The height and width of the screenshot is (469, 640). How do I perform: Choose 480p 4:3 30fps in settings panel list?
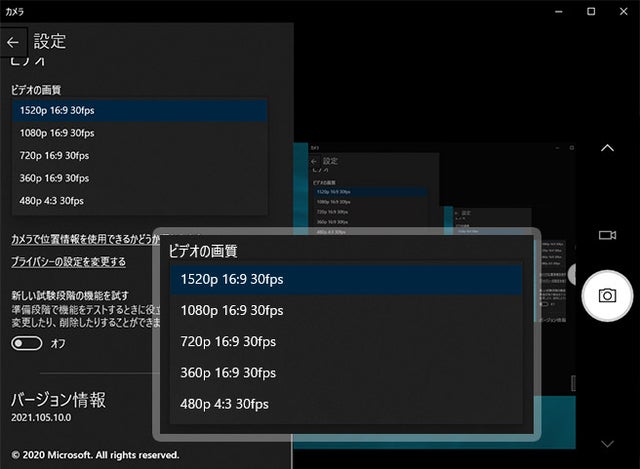140,201
